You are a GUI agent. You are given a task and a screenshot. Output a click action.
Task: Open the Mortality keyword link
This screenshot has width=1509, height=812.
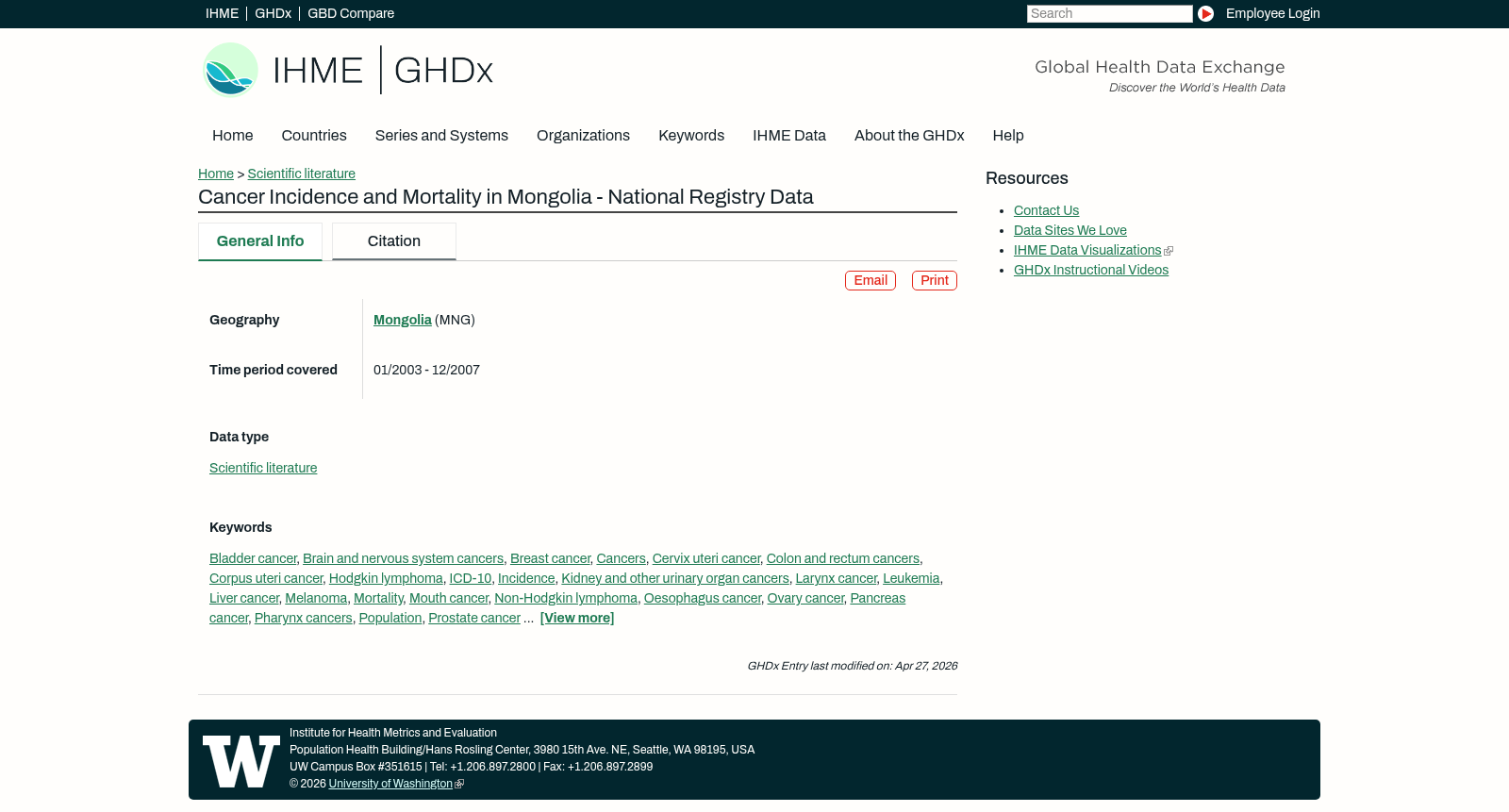[378, 598]
